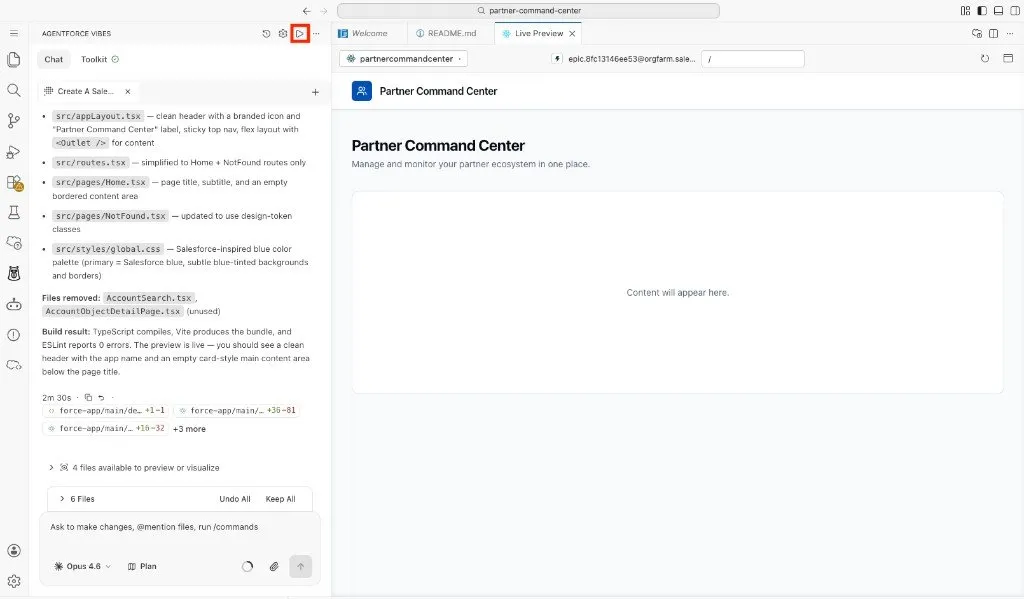Close the Create A Sale... chat tab
Screen dimensions: 1024x599
(x=128, y=91)
